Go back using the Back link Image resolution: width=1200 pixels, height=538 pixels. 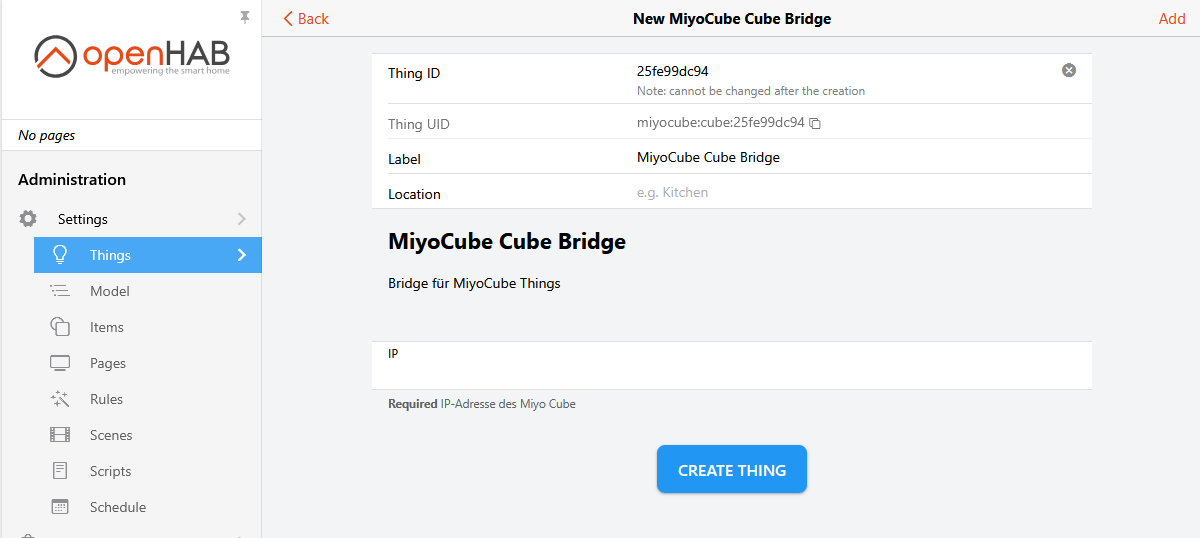pos(306,19)
